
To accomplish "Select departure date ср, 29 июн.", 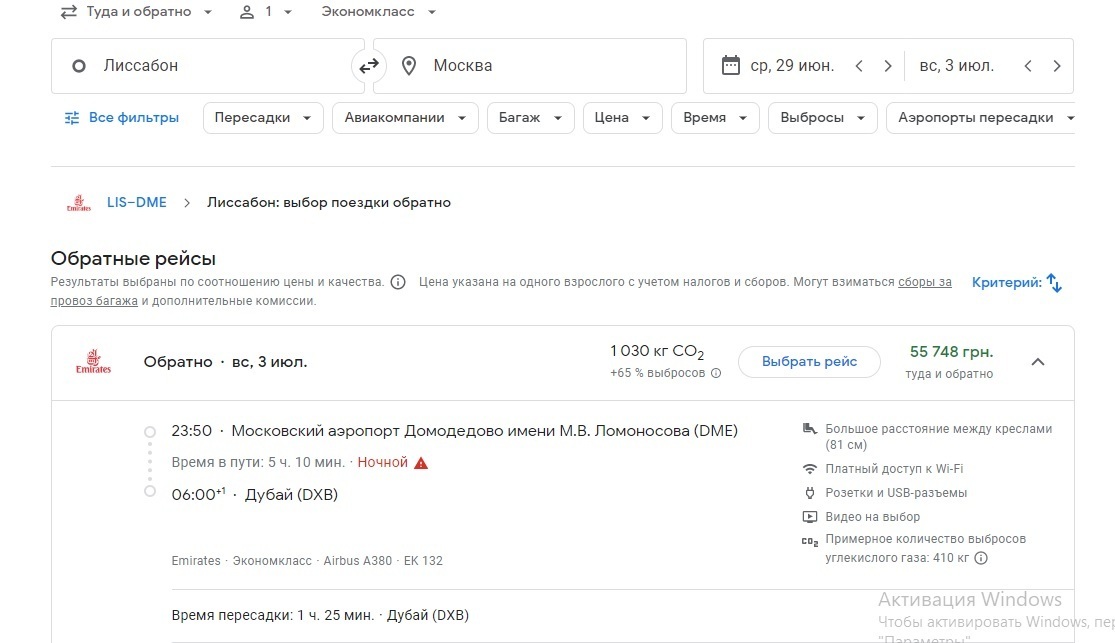I will [x=792, y=66].
